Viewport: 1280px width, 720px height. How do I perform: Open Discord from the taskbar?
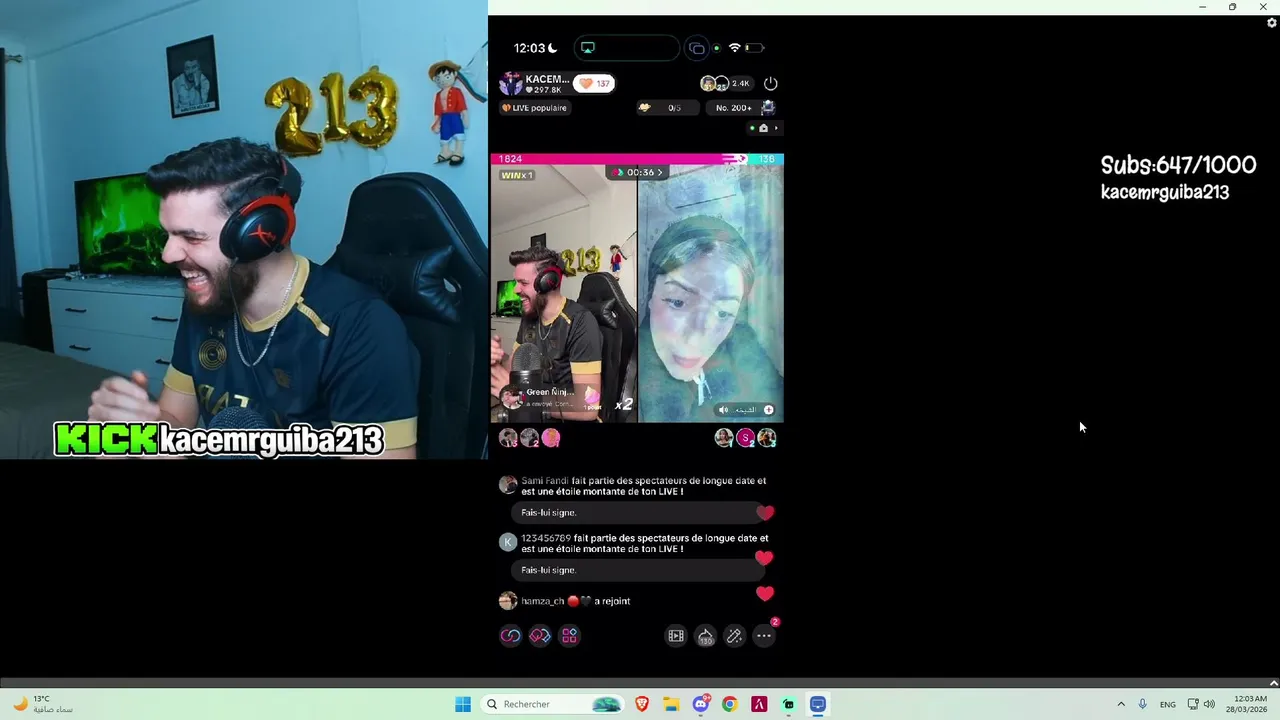[x=700, y=704]
